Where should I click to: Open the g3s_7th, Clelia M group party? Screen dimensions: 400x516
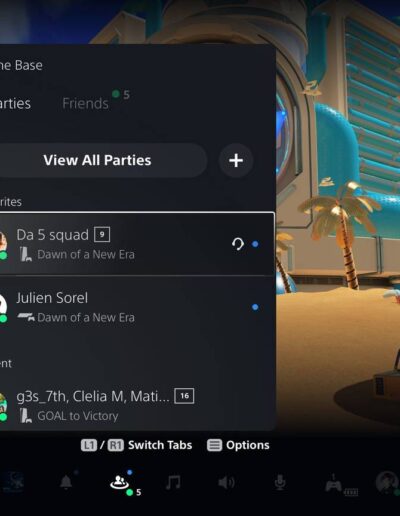pos(137,406)
